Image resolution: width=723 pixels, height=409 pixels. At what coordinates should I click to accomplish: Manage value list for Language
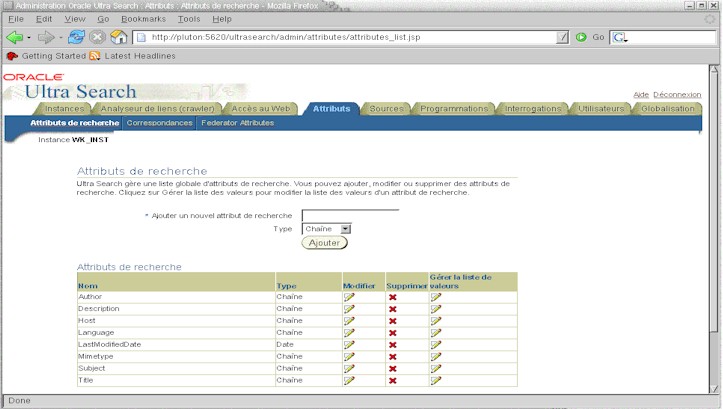point(436,333)
